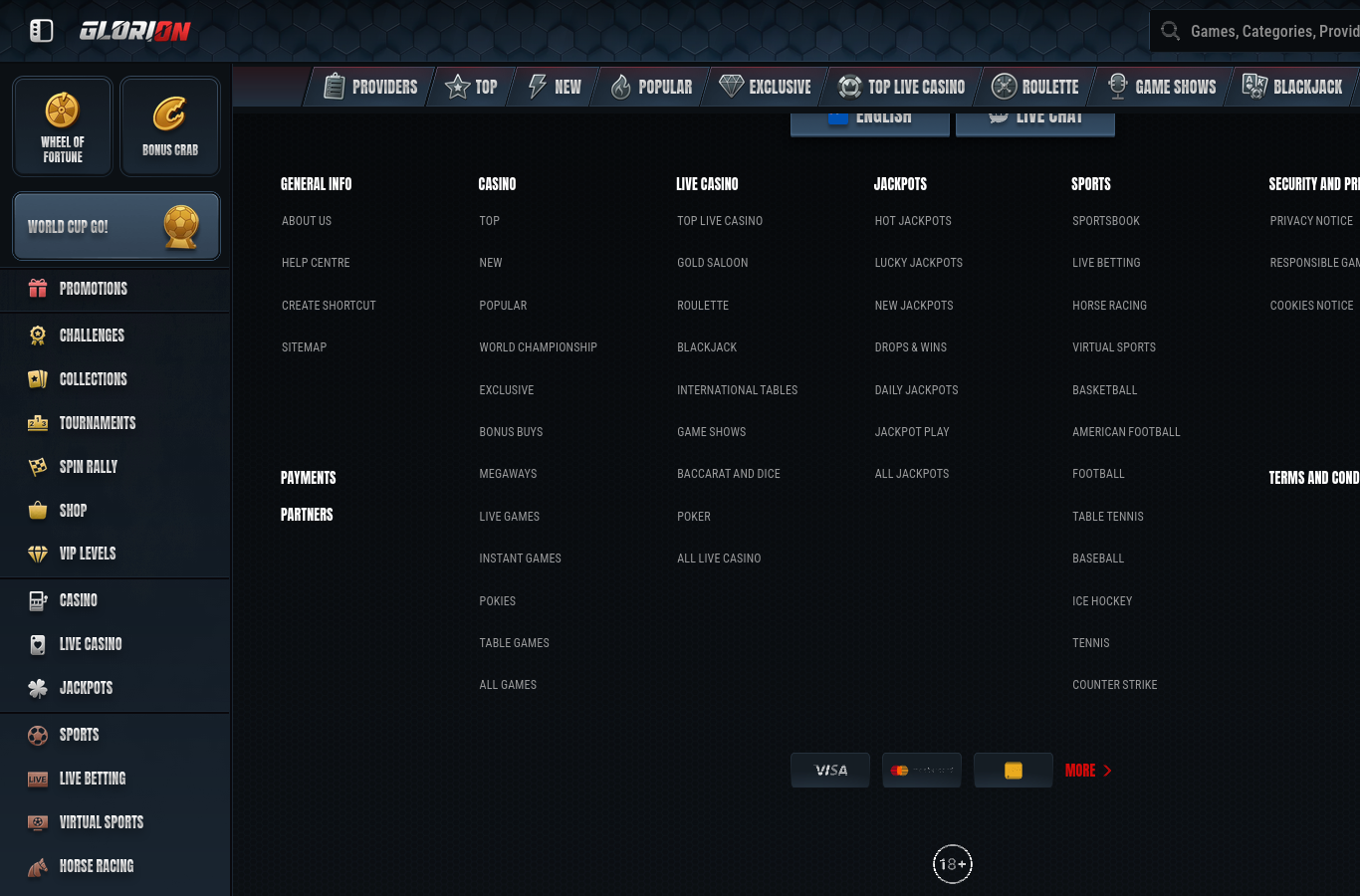This screenshot has height=896, width=1360.
Task: Open the Payments footer heading
Action: (x=309, y=478)
